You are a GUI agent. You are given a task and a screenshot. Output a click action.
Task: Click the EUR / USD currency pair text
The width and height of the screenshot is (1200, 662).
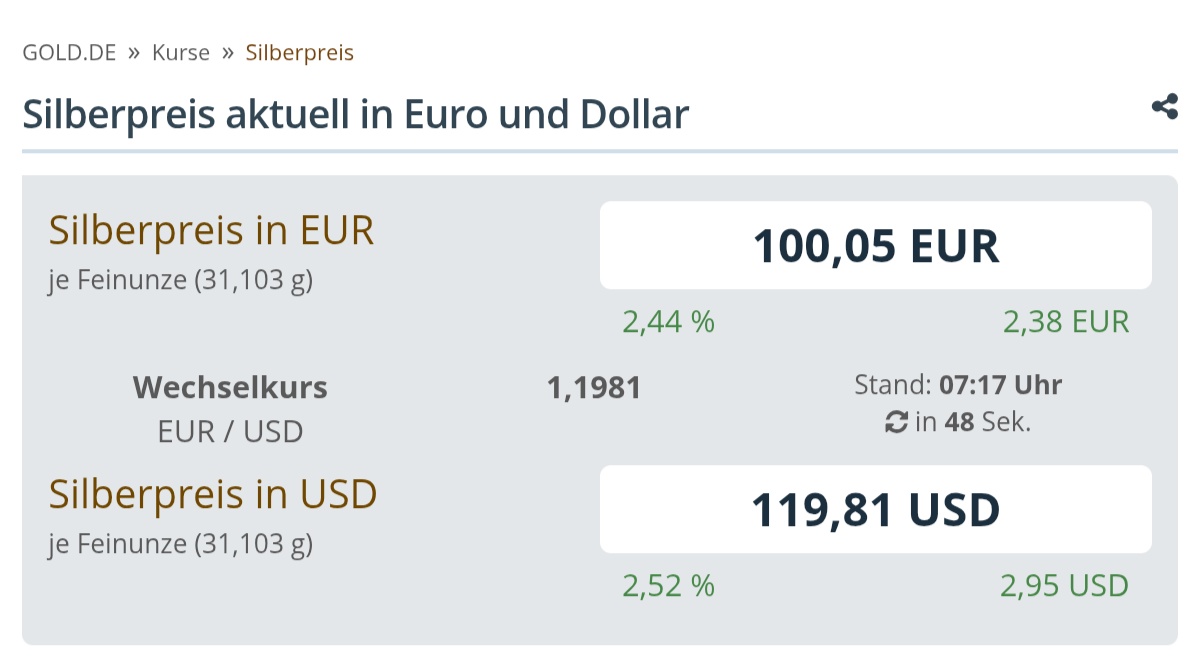click(x=230, y=432)
